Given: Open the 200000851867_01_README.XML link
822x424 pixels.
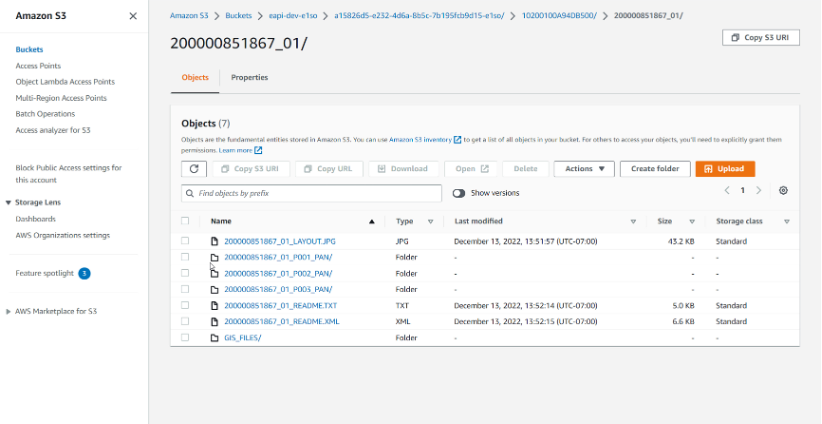Looking at the screenshot, I should click(282, 322).
